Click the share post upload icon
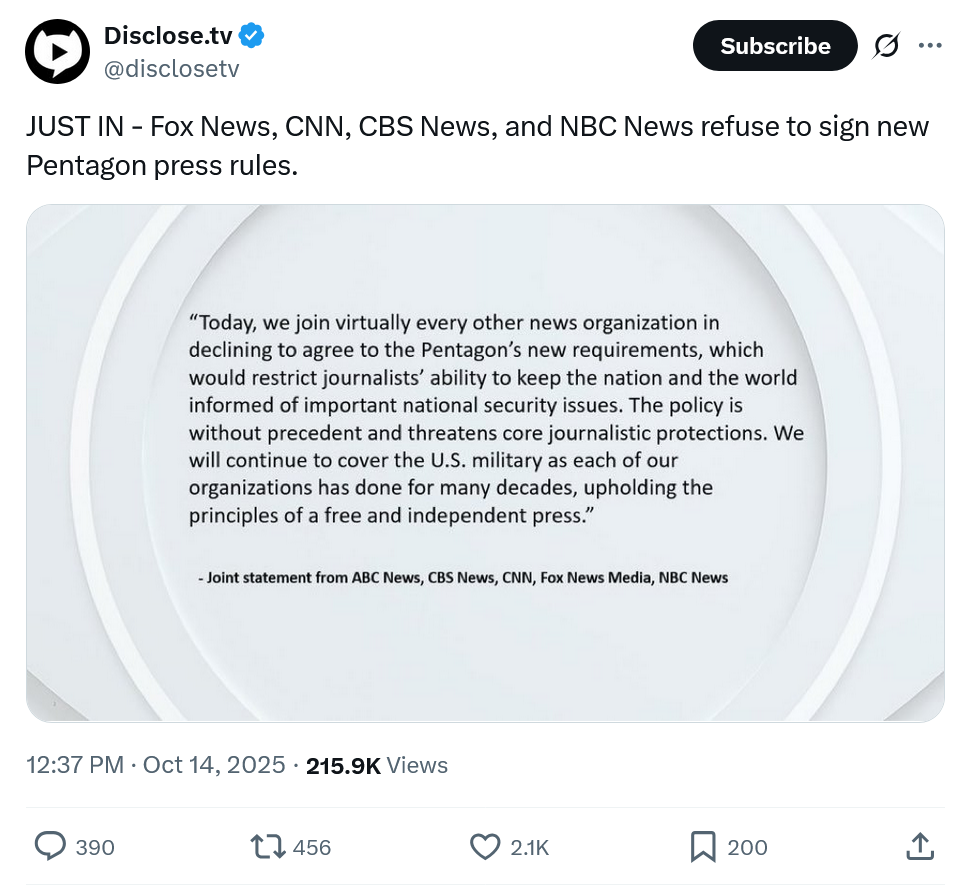 (x=918, y=847)
